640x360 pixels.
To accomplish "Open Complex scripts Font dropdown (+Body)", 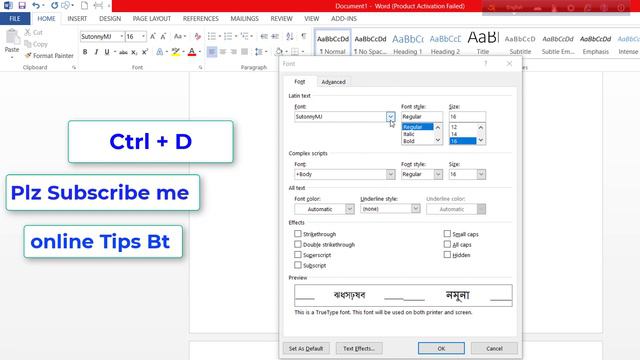I will (x=391, y=174).
